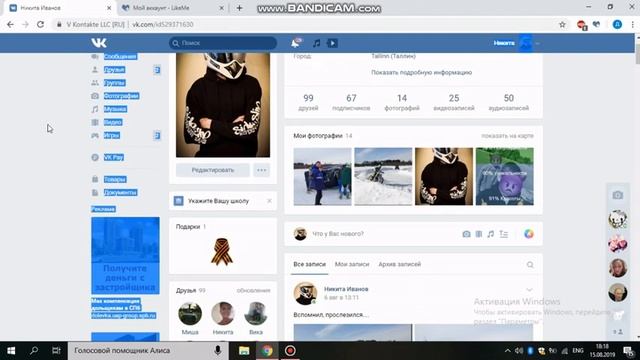This screenshot has height=360, width=640.
Task: Switch to Все записи tab
Action: click(309, 264)
